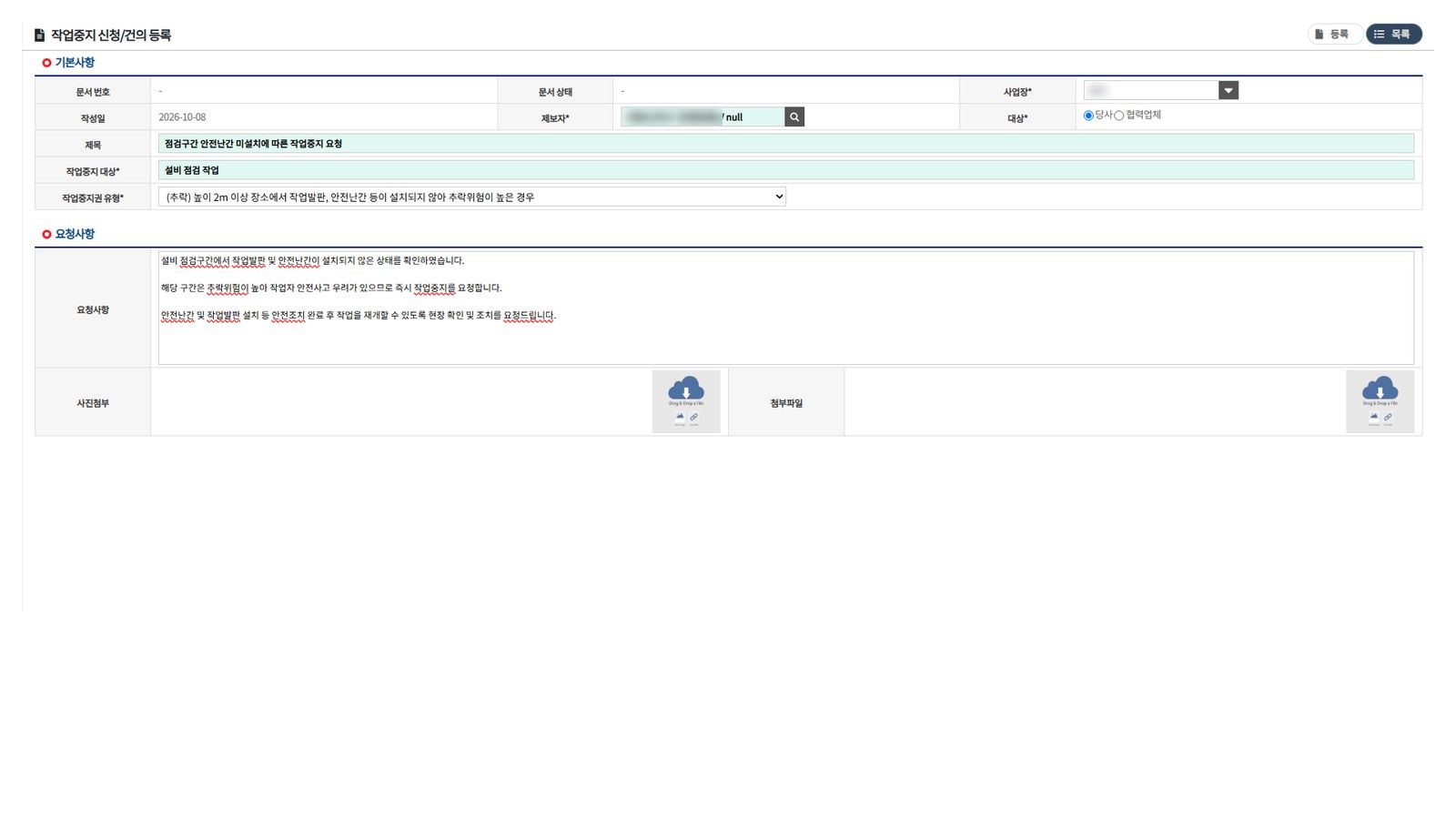Click the 기본사항 section heading
This screenshot has height=819, width=1456.
click(75, 63)
